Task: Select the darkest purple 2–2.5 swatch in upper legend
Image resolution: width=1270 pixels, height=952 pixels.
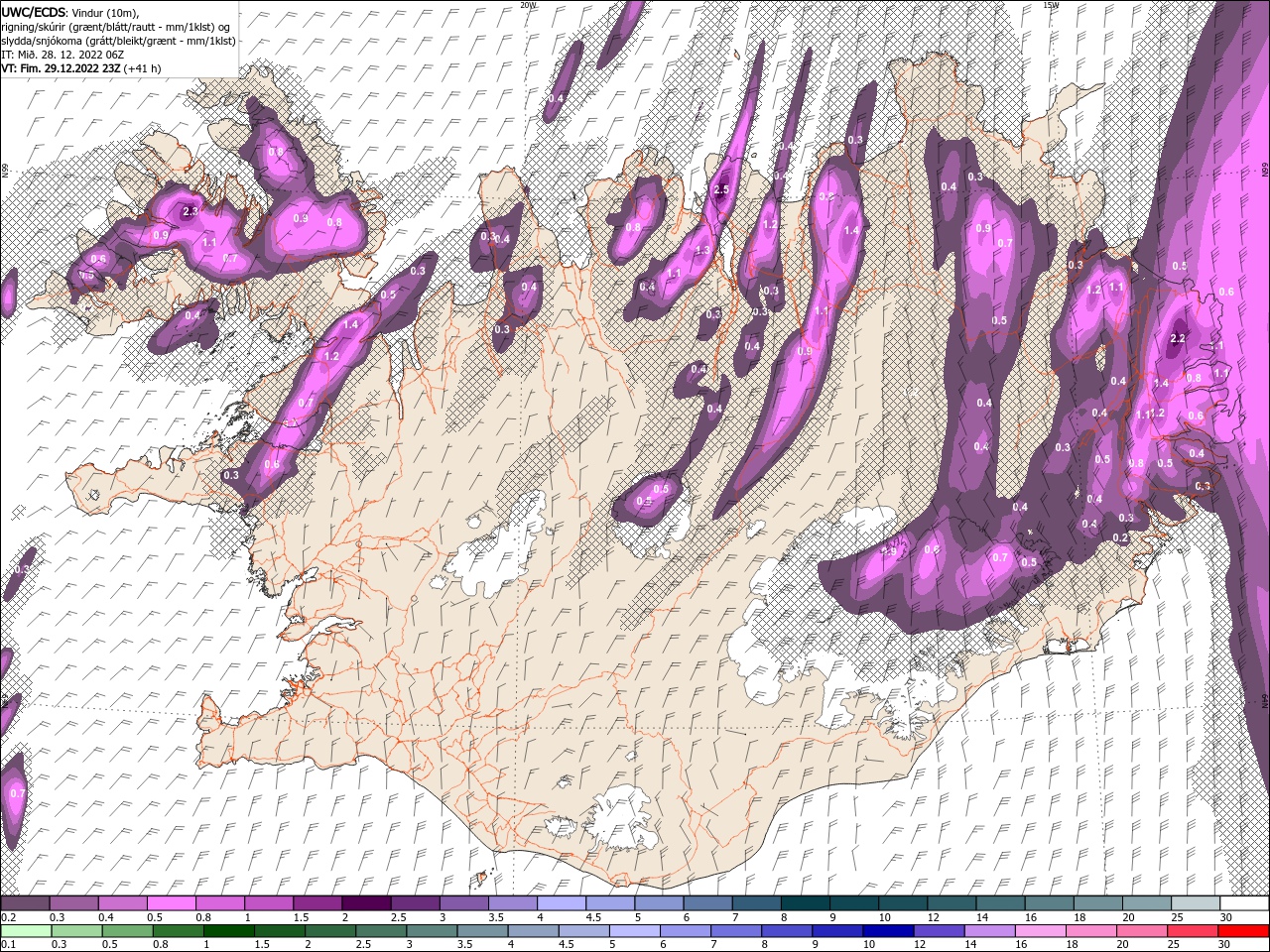Action: click(365, 903)
